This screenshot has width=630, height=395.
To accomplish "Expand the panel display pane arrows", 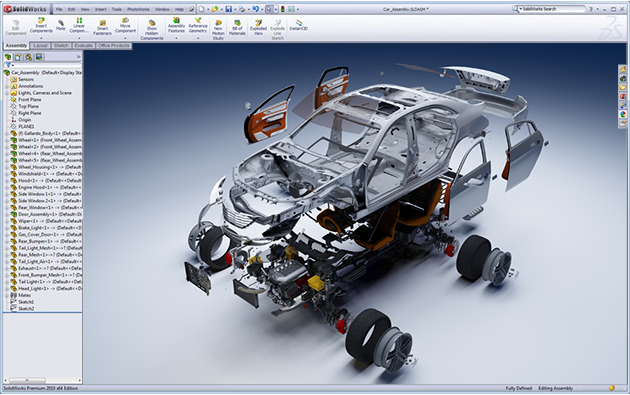I will click(78, 57).
